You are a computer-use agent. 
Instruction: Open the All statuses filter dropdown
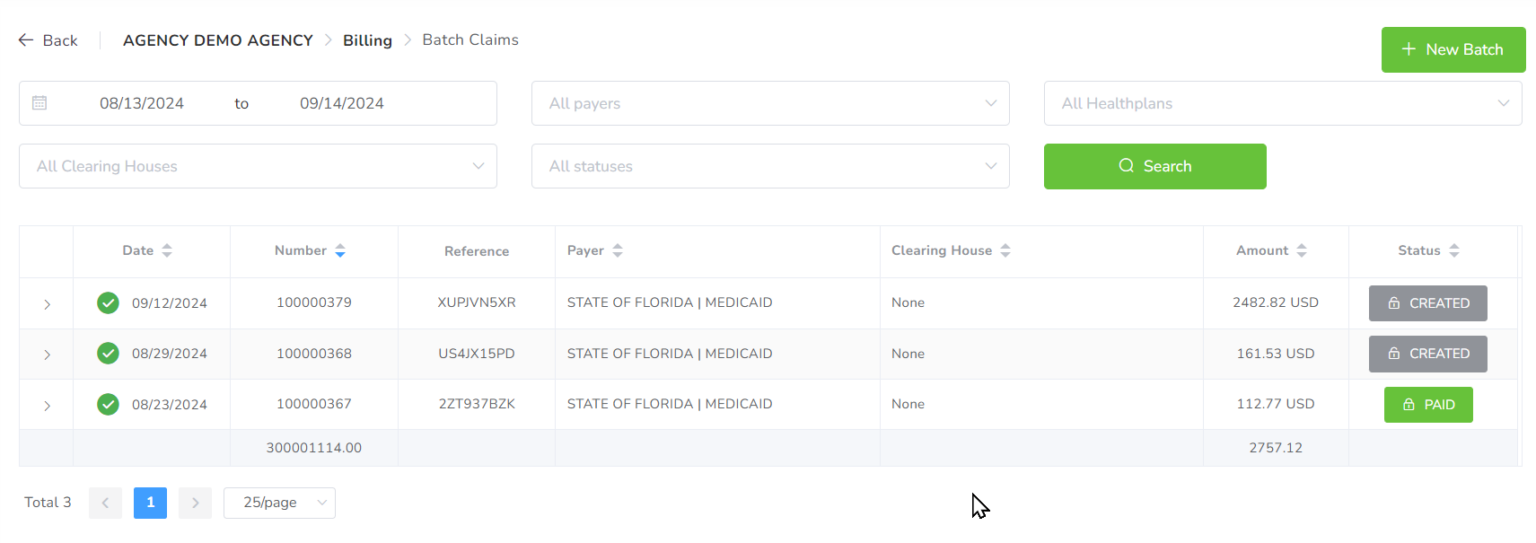(770, 166)
